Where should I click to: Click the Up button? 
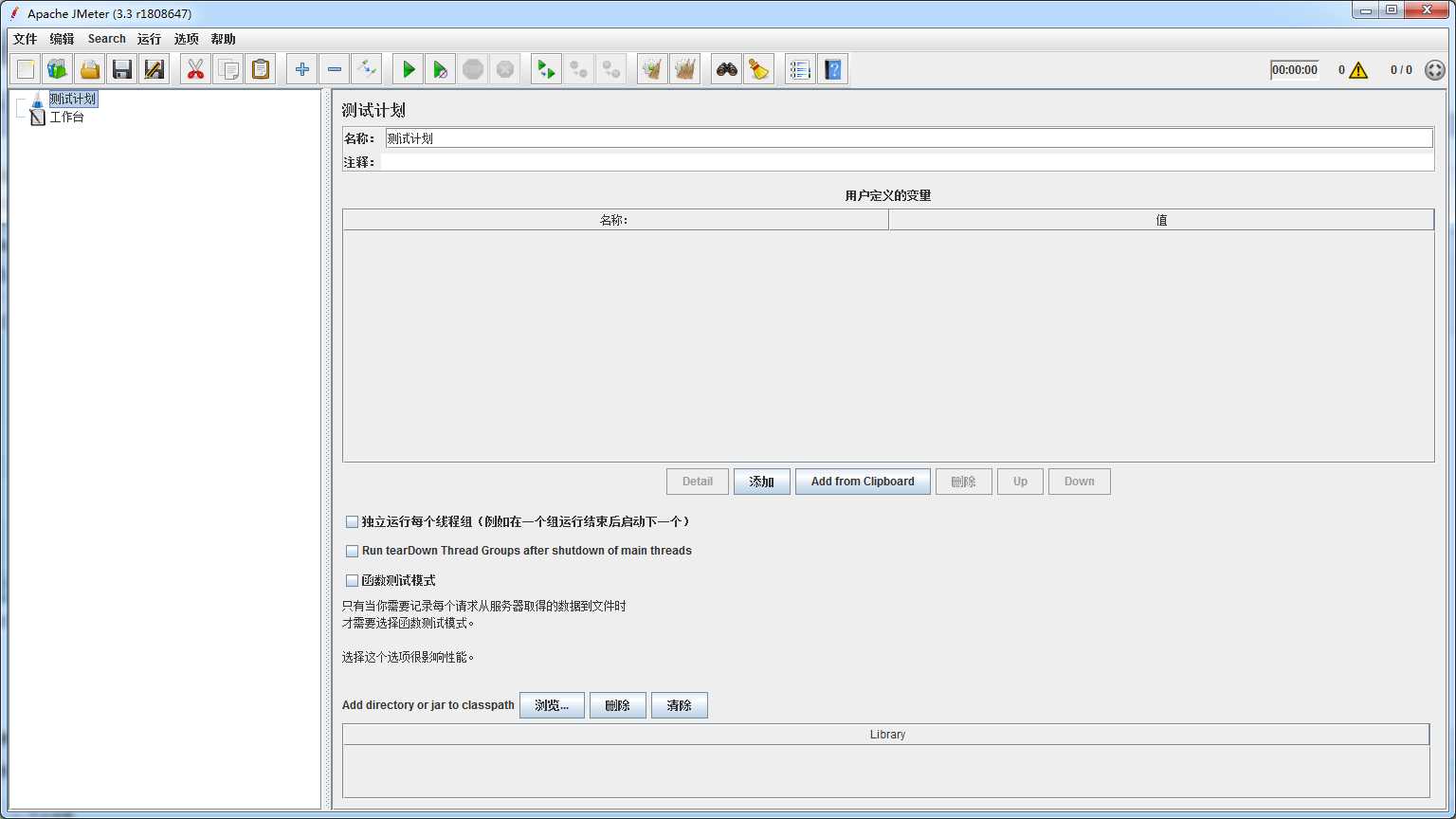(x=1020, y=482)
